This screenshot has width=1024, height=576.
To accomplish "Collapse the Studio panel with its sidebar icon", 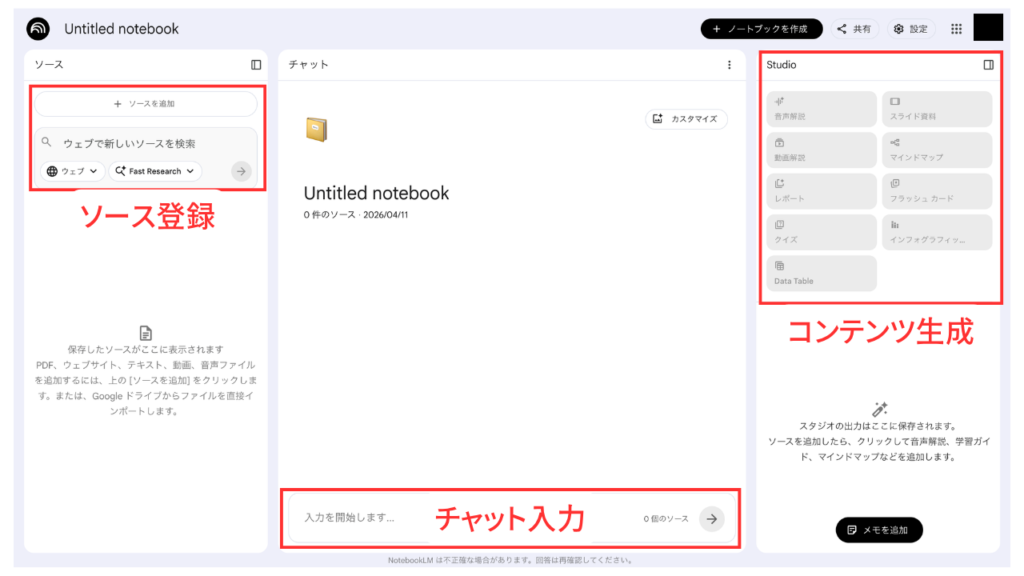I will [988, 65].
